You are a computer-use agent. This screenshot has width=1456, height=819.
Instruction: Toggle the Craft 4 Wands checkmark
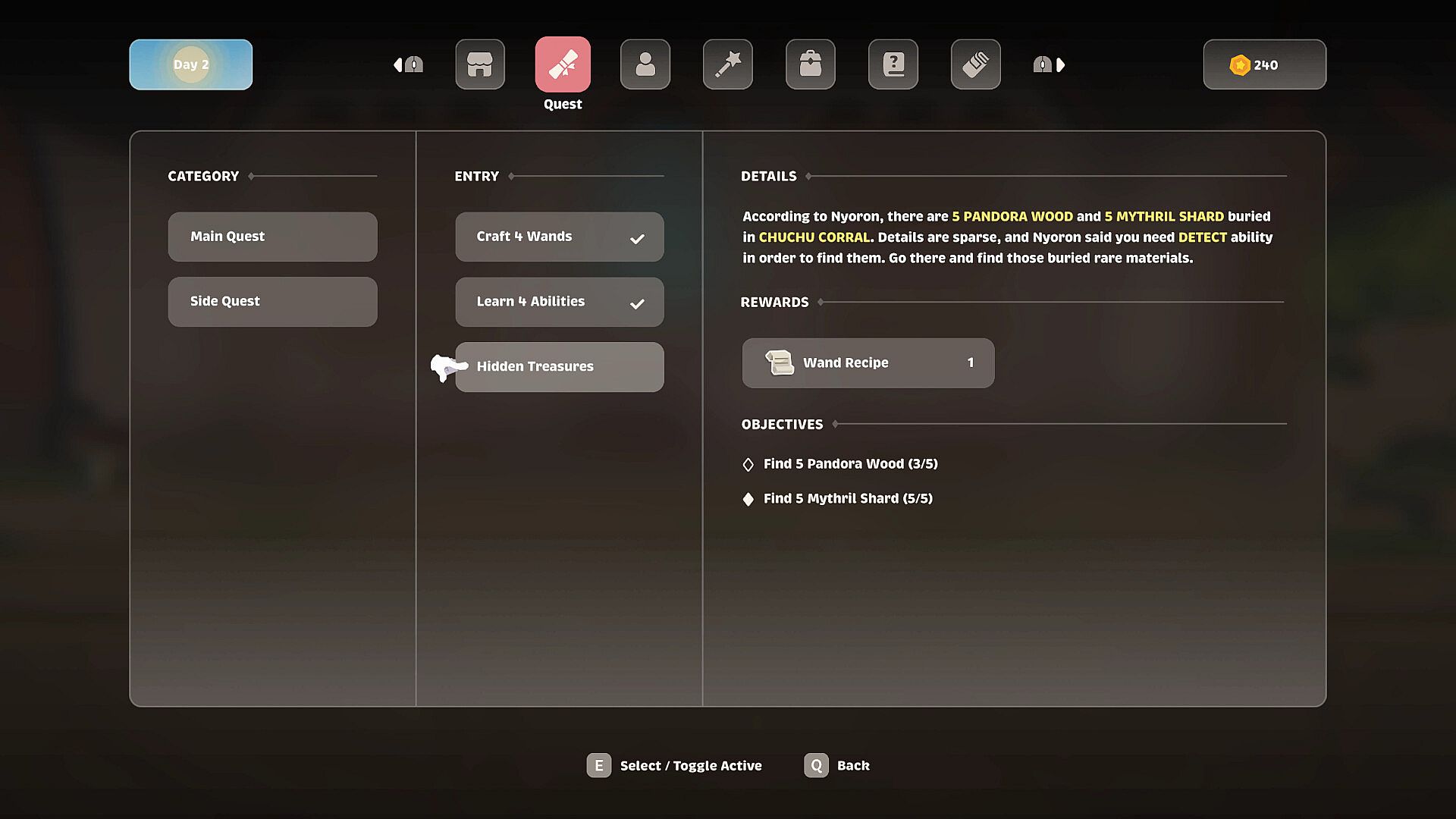click(636, 239)
